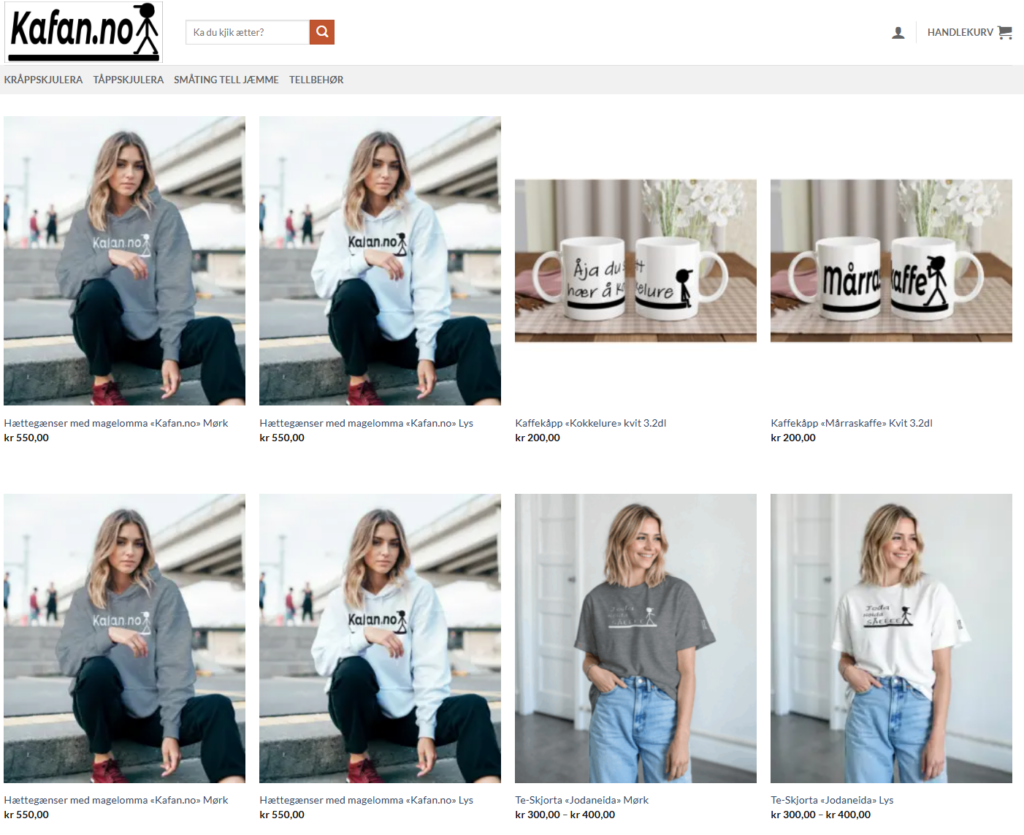Open the Mårraskaffe mug product image
Screen dimensions: 1024x835
(891, 261)
